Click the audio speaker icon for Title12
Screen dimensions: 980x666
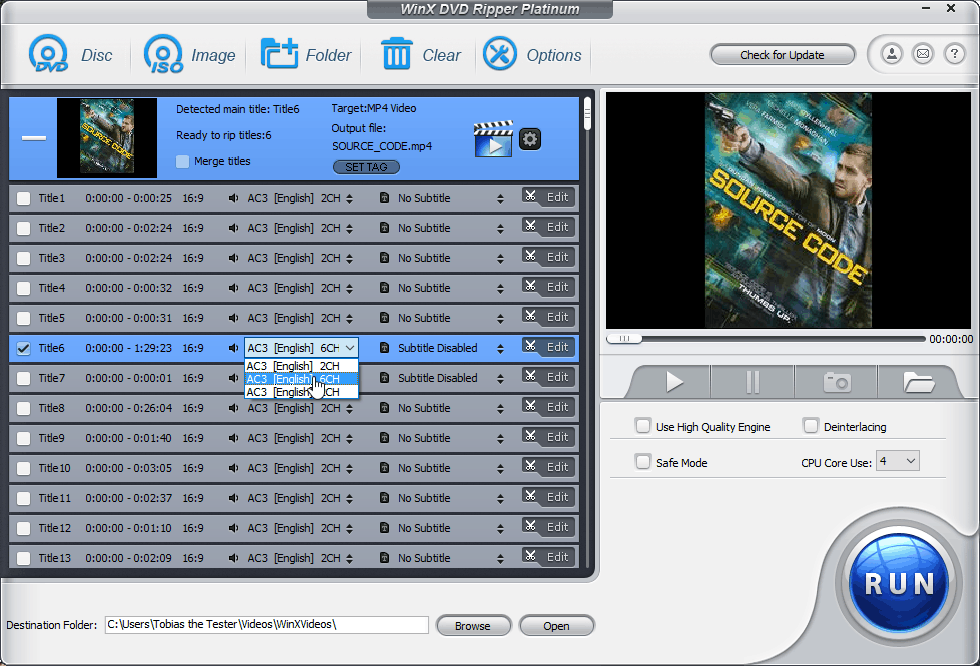233,528
